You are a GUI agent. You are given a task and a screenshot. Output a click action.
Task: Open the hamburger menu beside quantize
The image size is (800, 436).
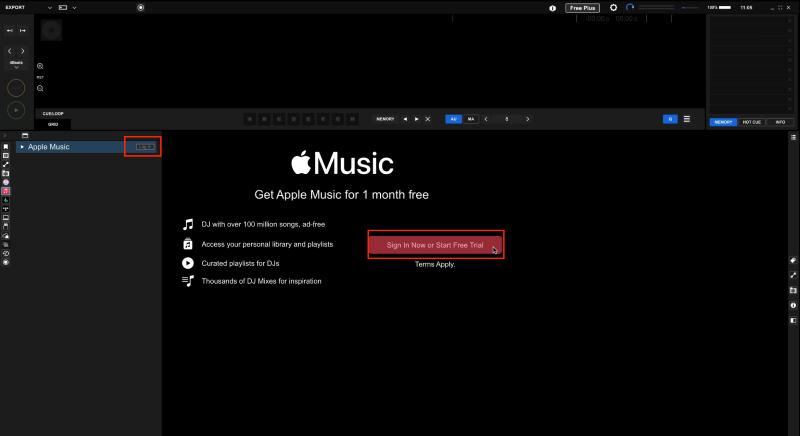coord(687,119)
